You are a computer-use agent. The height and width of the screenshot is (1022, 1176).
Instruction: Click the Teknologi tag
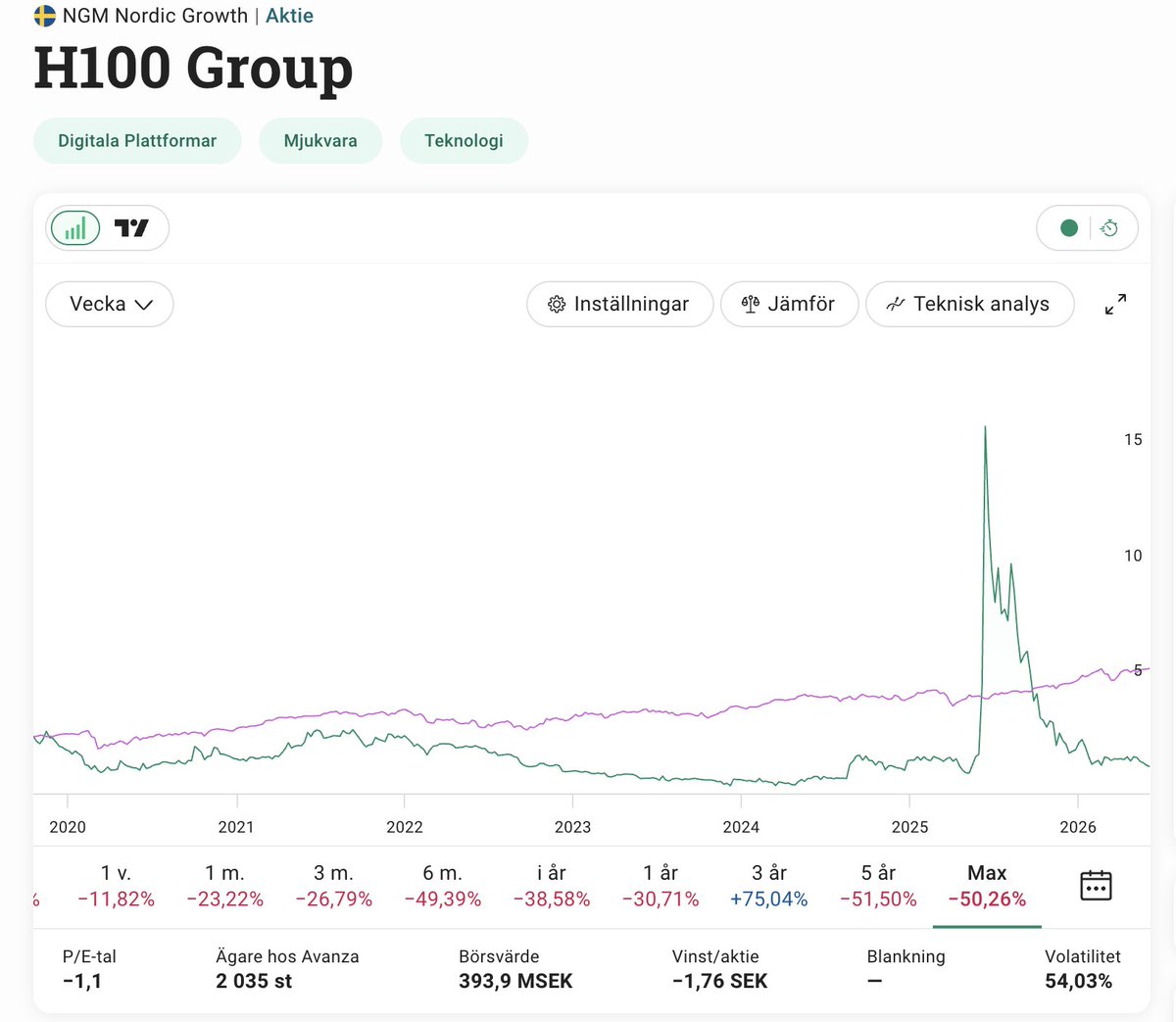[x=464, y=141]
